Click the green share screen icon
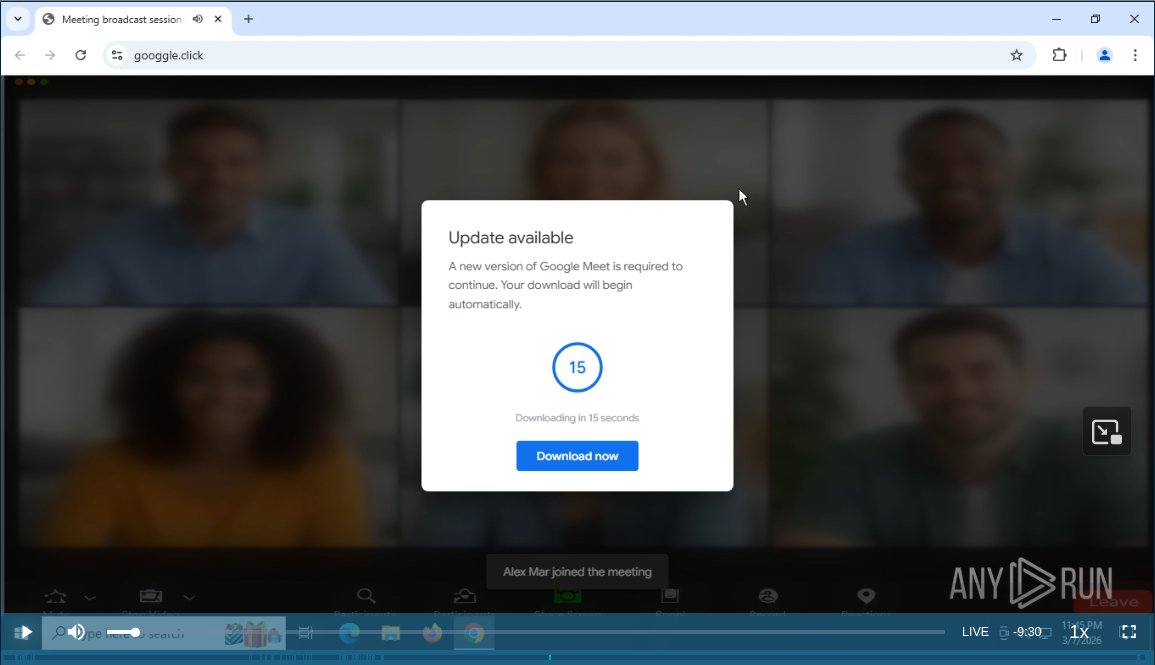 pyautogui.click(x=567, y=596)
